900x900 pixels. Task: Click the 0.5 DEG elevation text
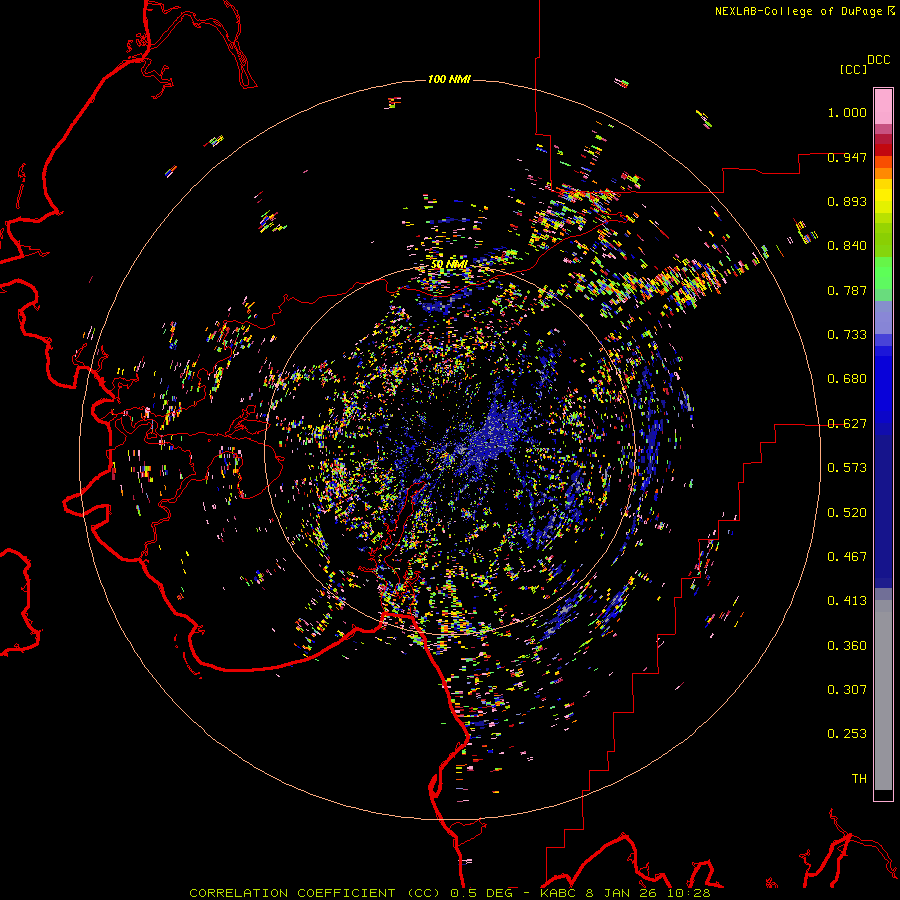(483, 893)
